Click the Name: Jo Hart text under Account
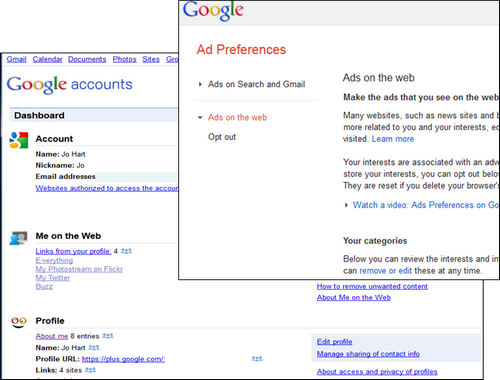This screenshot has height=380, width=500. click(60, 154)
